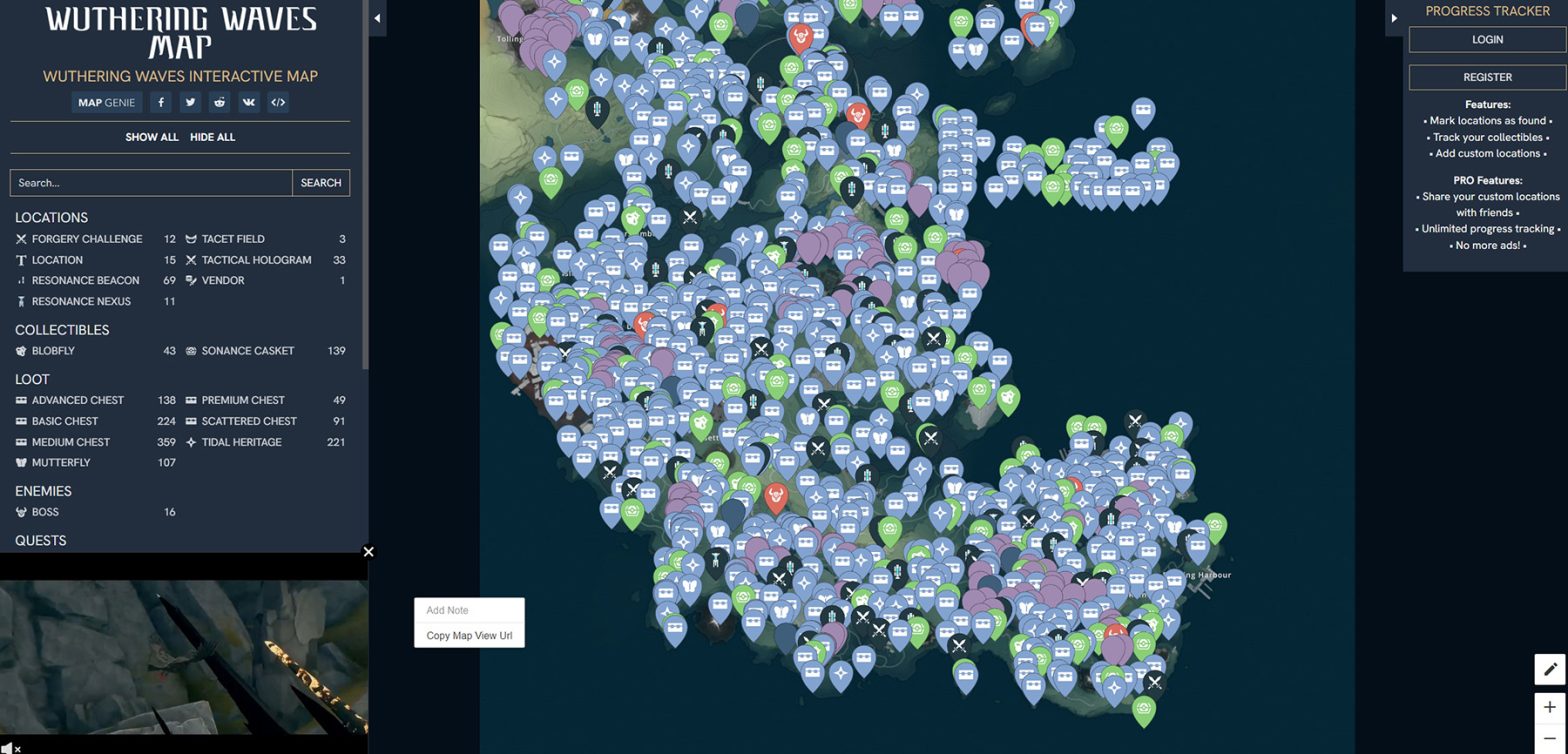The height and width of the screenshot is (754, 1568).
Task: Close the video ad overlay
Action: tap(368, 552)
